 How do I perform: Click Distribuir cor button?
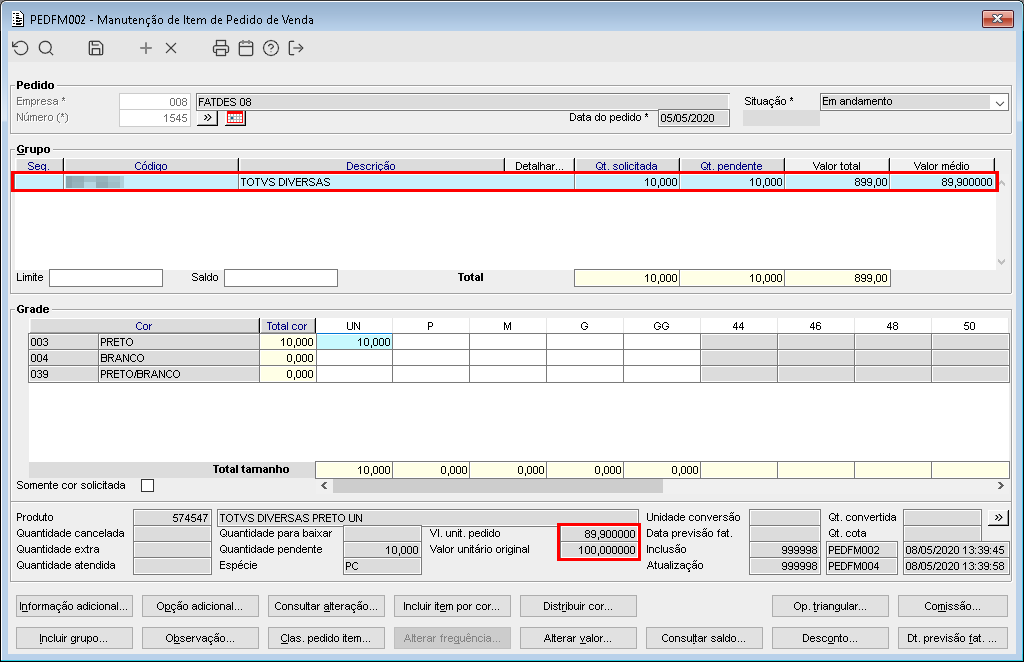click(x=578, y=607)
